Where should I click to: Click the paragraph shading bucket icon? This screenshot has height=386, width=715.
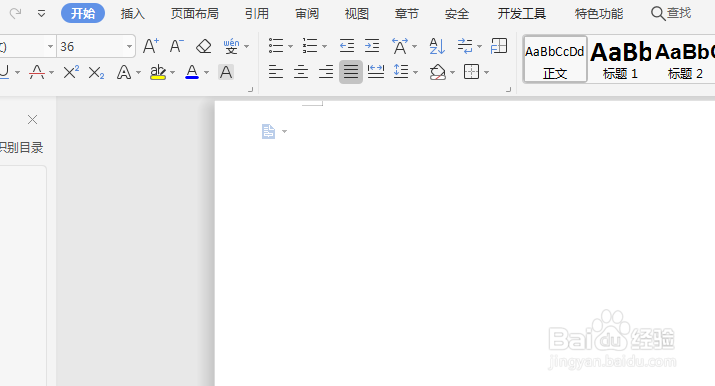438,72
